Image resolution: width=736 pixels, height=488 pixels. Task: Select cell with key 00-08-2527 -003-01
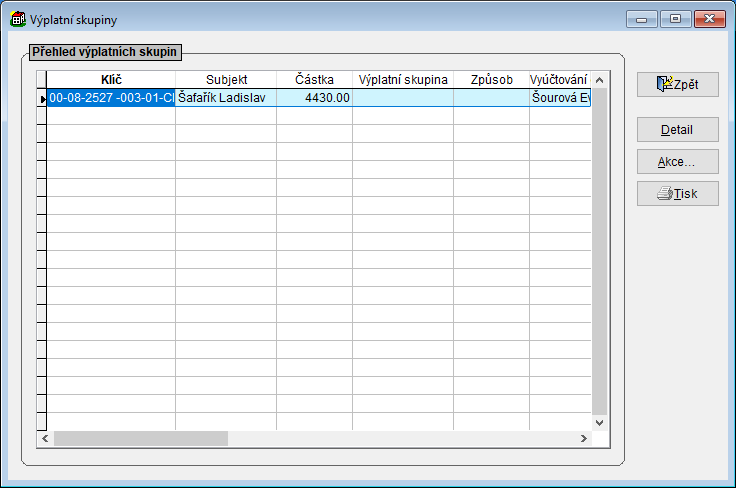click(x=111, y=98)
